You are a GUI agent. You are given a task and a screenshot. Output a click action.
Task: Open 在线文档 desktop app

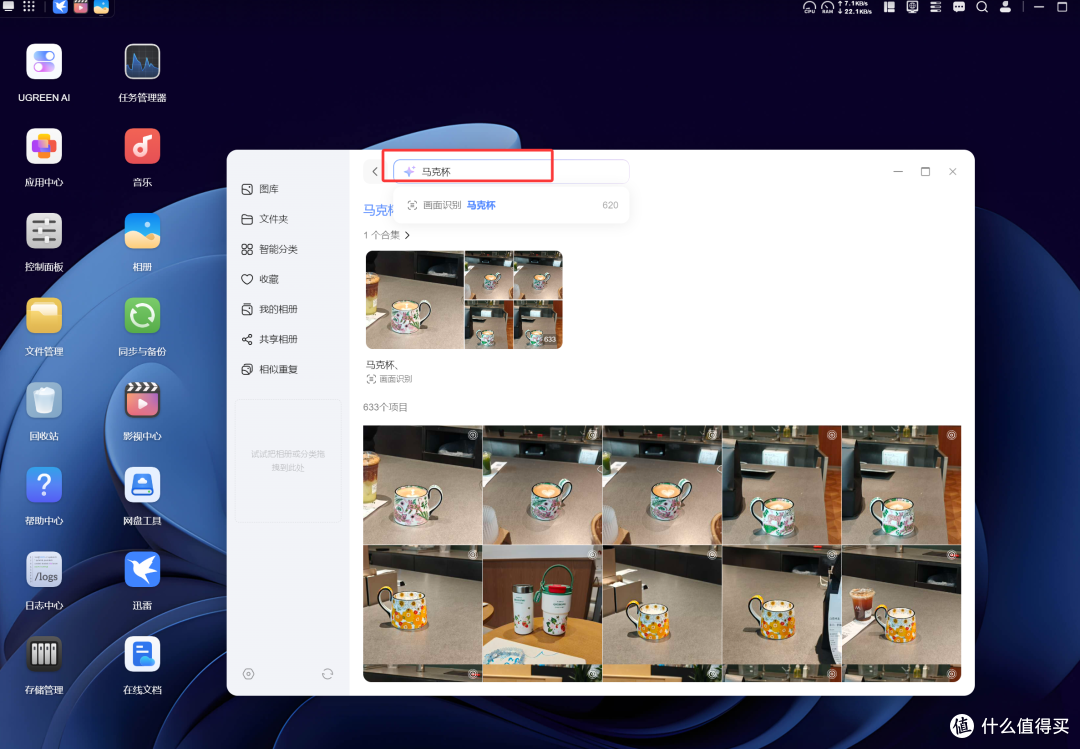point(142,655)
